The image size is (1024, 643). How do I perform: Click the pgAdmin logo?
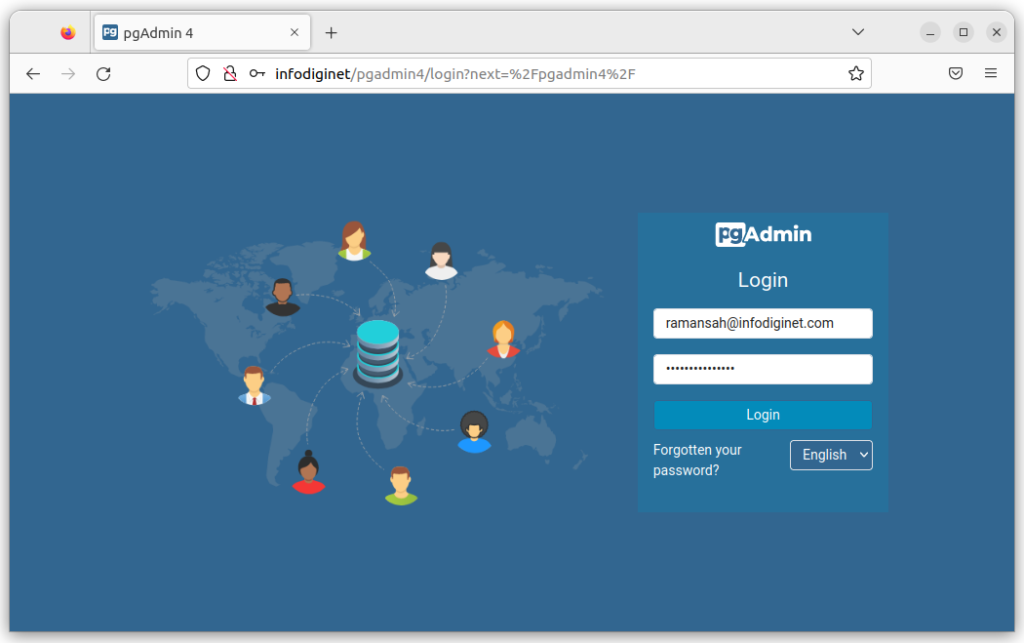coord(763,234)
